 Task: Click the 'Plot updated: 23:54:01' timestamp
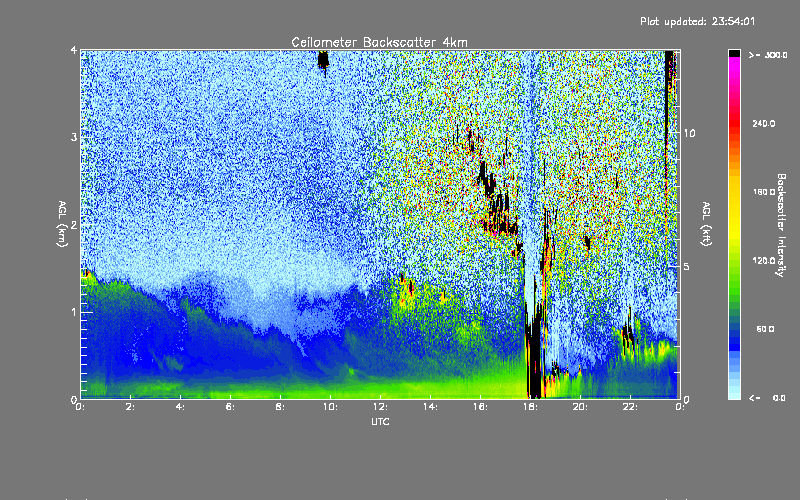[697, 21]
